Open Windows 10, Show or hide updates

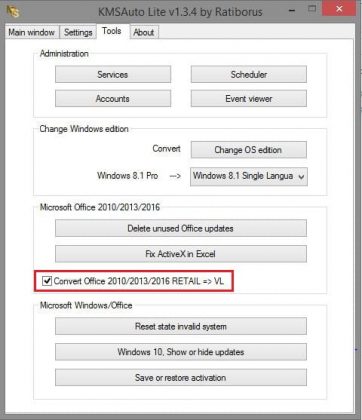(181, 352)
